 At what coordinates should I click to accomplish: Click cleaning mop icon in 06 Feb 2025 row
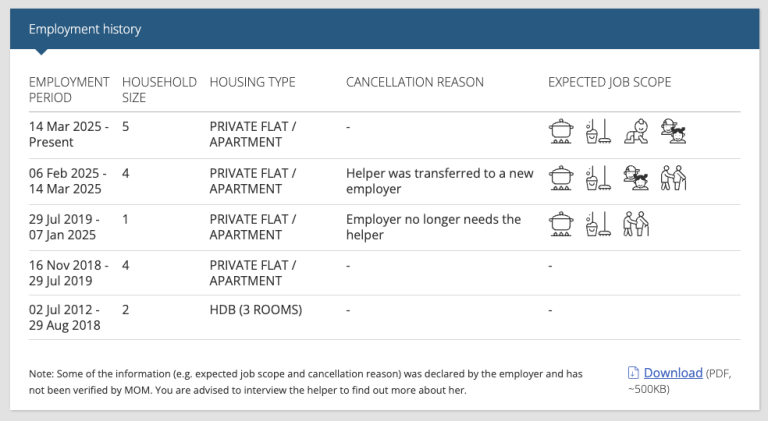tap(598, 178)
